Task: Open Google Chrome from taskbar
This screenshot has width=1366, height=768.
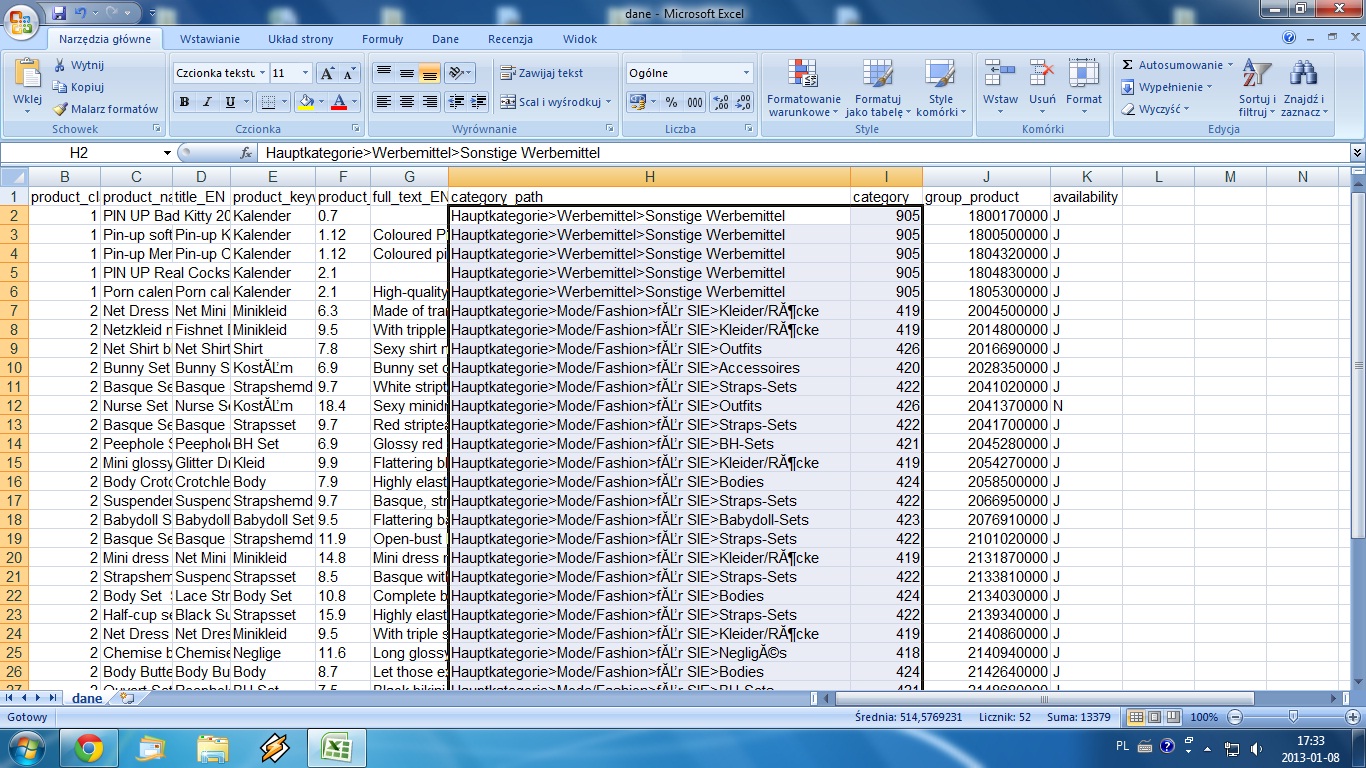Action: (x=88, y=747)
